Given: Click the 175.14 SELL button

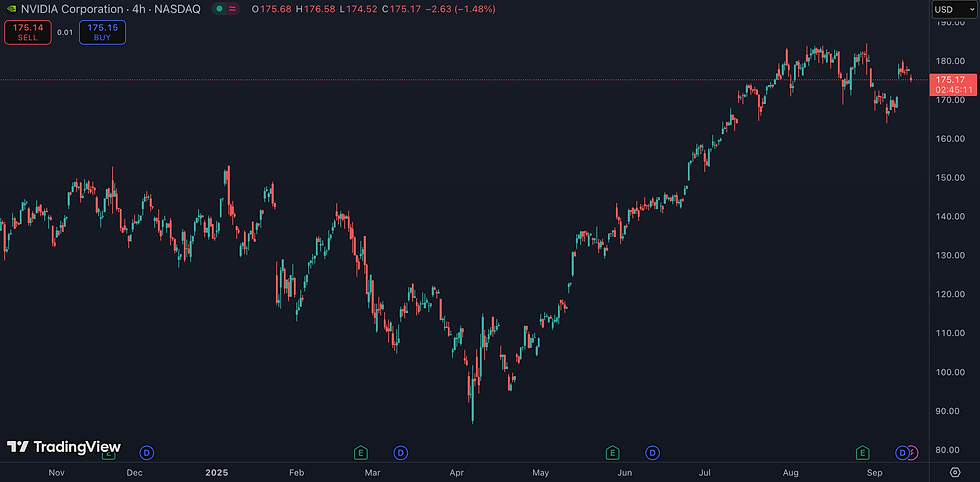Looking at the screenshot, I should (x=28, y=32).
